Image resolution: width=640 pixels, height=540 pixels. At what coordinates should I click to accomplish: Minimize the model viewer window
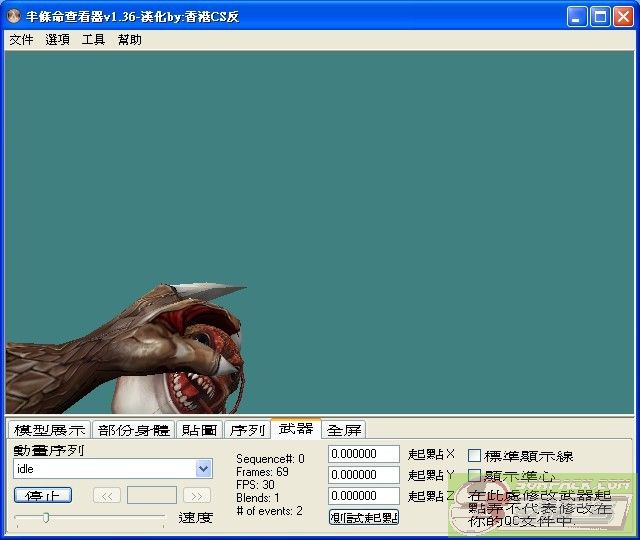[x=577, y=17]
